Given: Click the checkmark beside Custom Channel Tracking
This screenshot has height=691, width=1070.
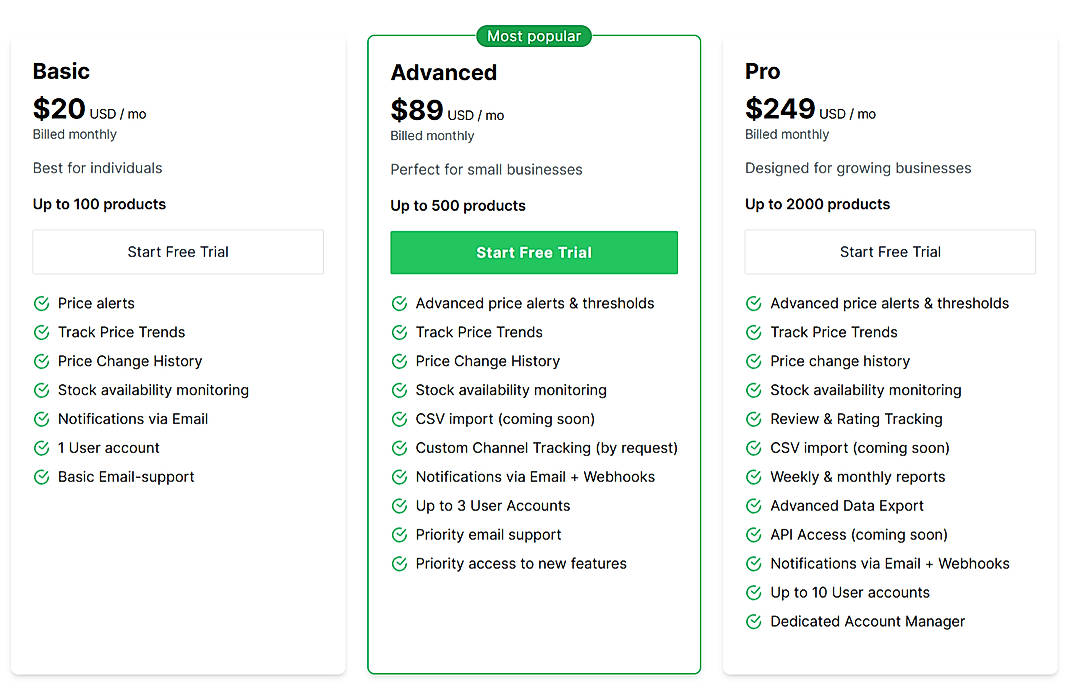Looking at the screenshot, I should (398, 448).
